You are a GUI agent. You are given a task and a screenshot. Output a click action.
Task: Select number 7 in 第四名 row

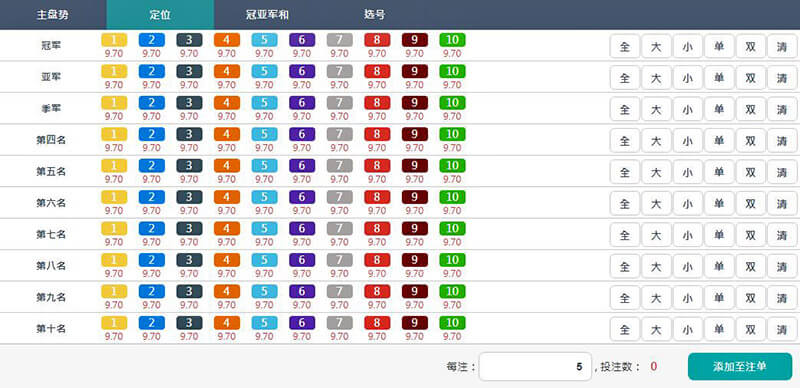[x=339, y=134]
